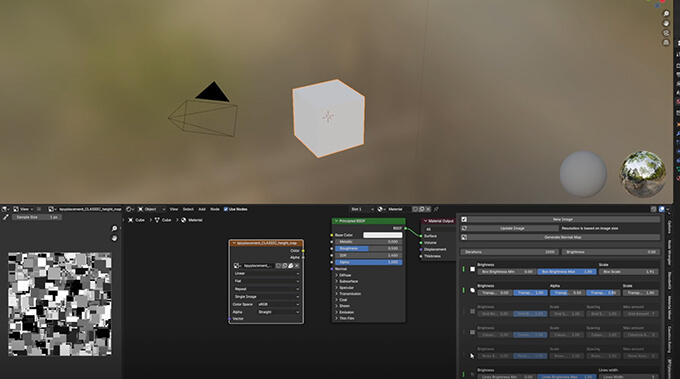Click the pin icon in node editor header
Image resolution: width=680 pixels, height=379 pixels.
pos(436,209)
